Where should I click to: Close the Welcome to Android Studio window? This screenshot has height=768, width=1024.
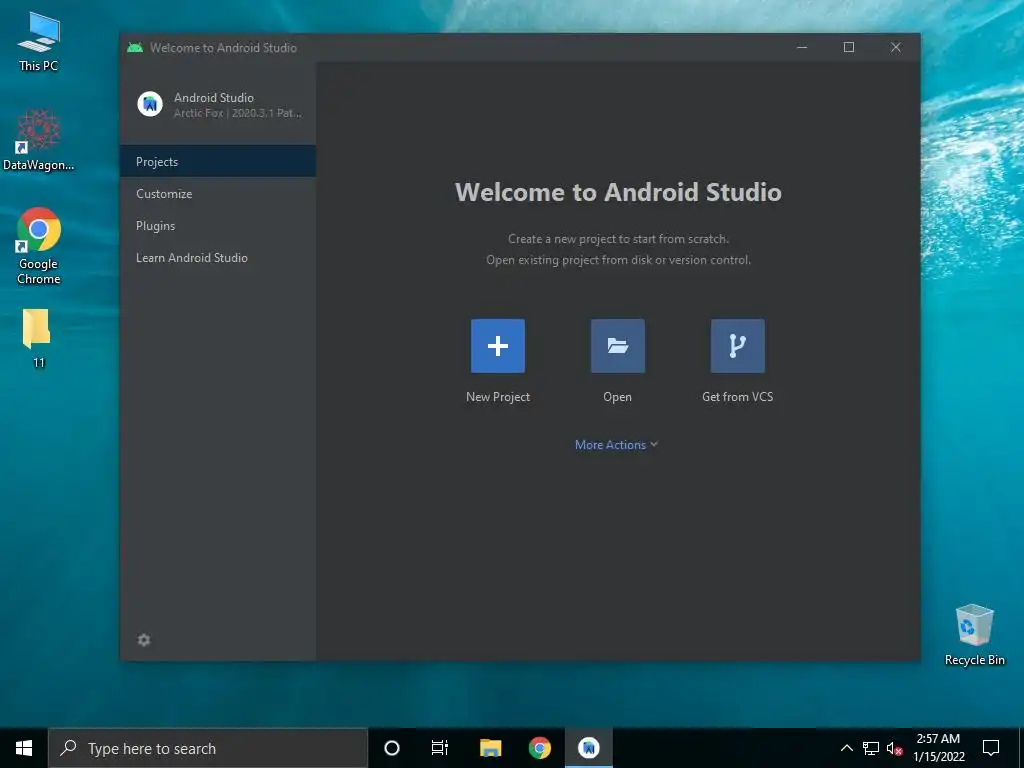click(896, 47)
